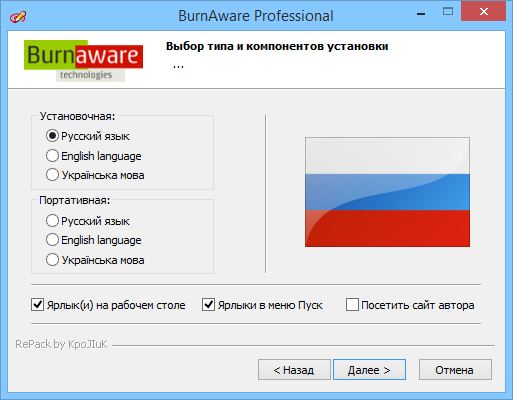Minimize the BurnAware Professional window
The height and width of the screenshot is (400, 513).
coord(421,13)
